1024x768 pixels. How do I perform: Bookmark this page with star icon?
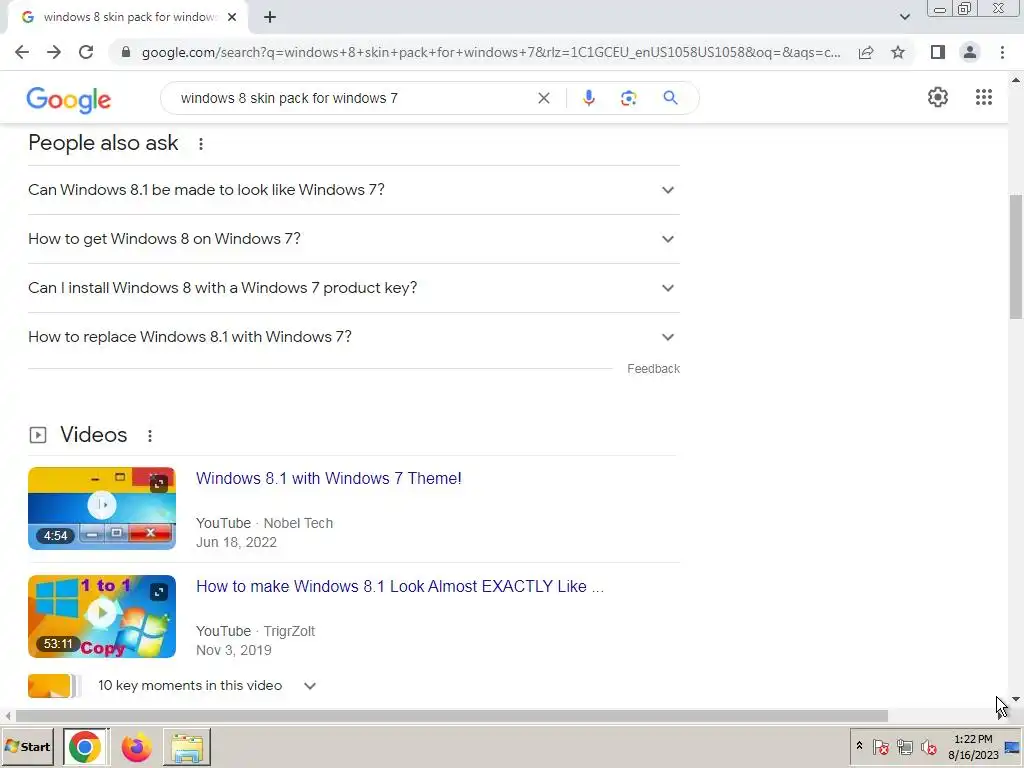coord(898,52)
